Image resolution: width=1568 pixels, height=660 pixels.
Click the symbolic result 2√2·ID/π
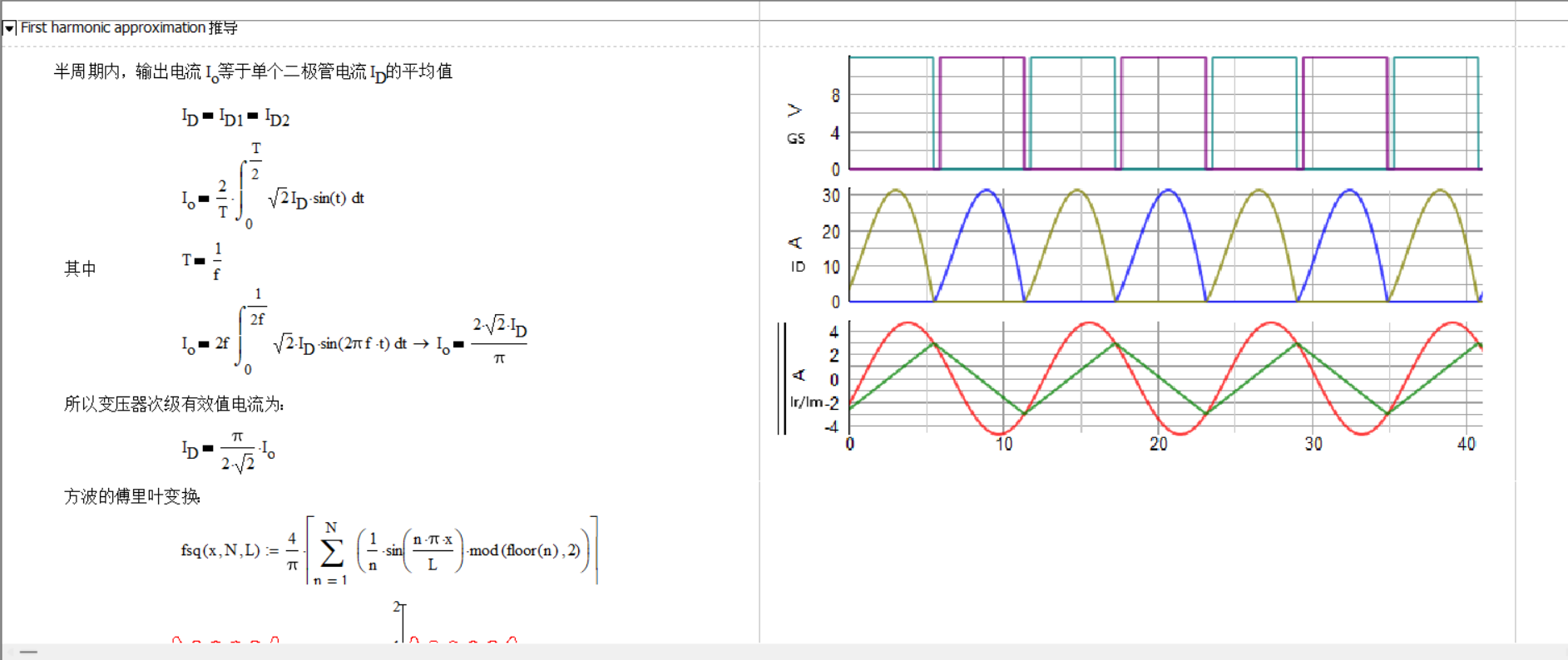pyautogui.click(x=498, y=341)
